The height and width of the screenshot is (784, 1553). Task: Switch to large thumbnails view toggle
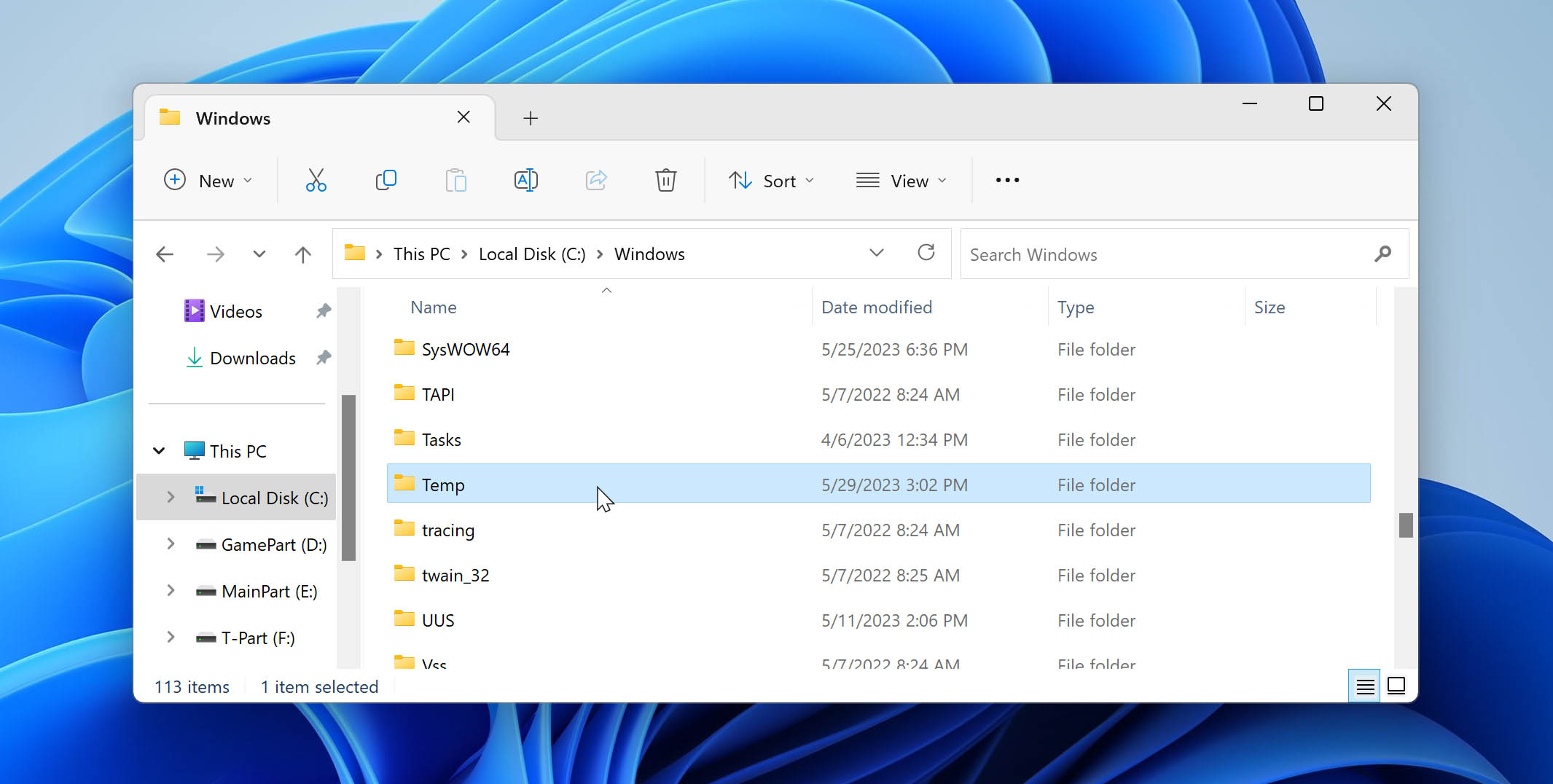click(x=1396, y=686)
